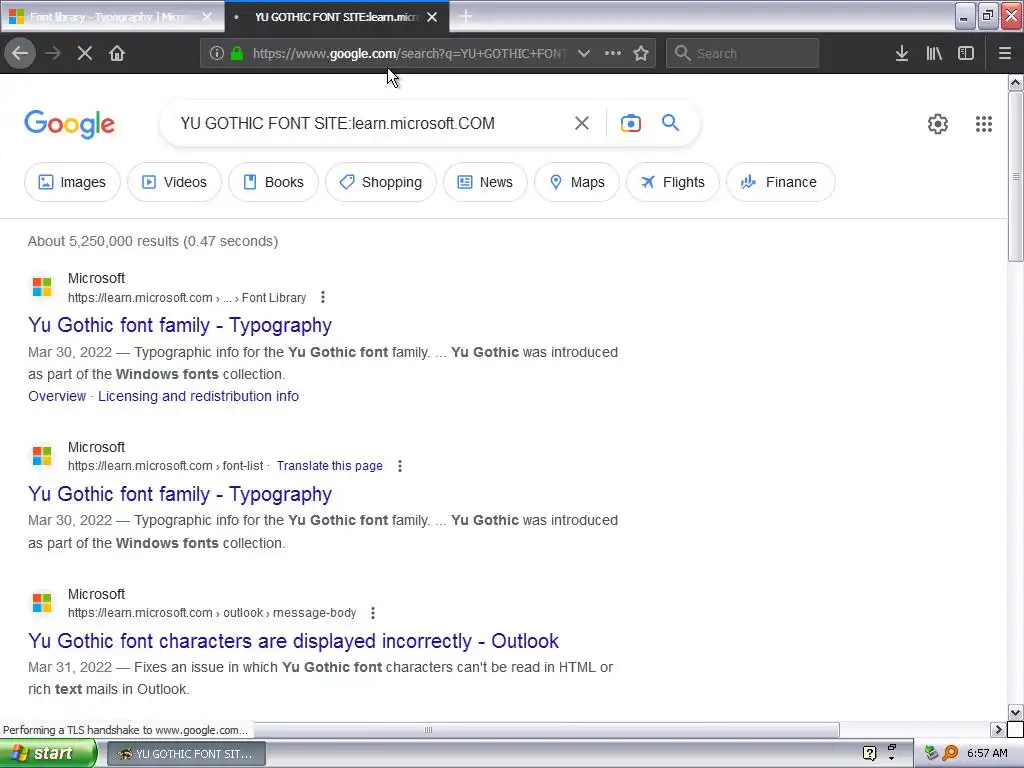Open first Yu Gothic font family result

[180, 325]
